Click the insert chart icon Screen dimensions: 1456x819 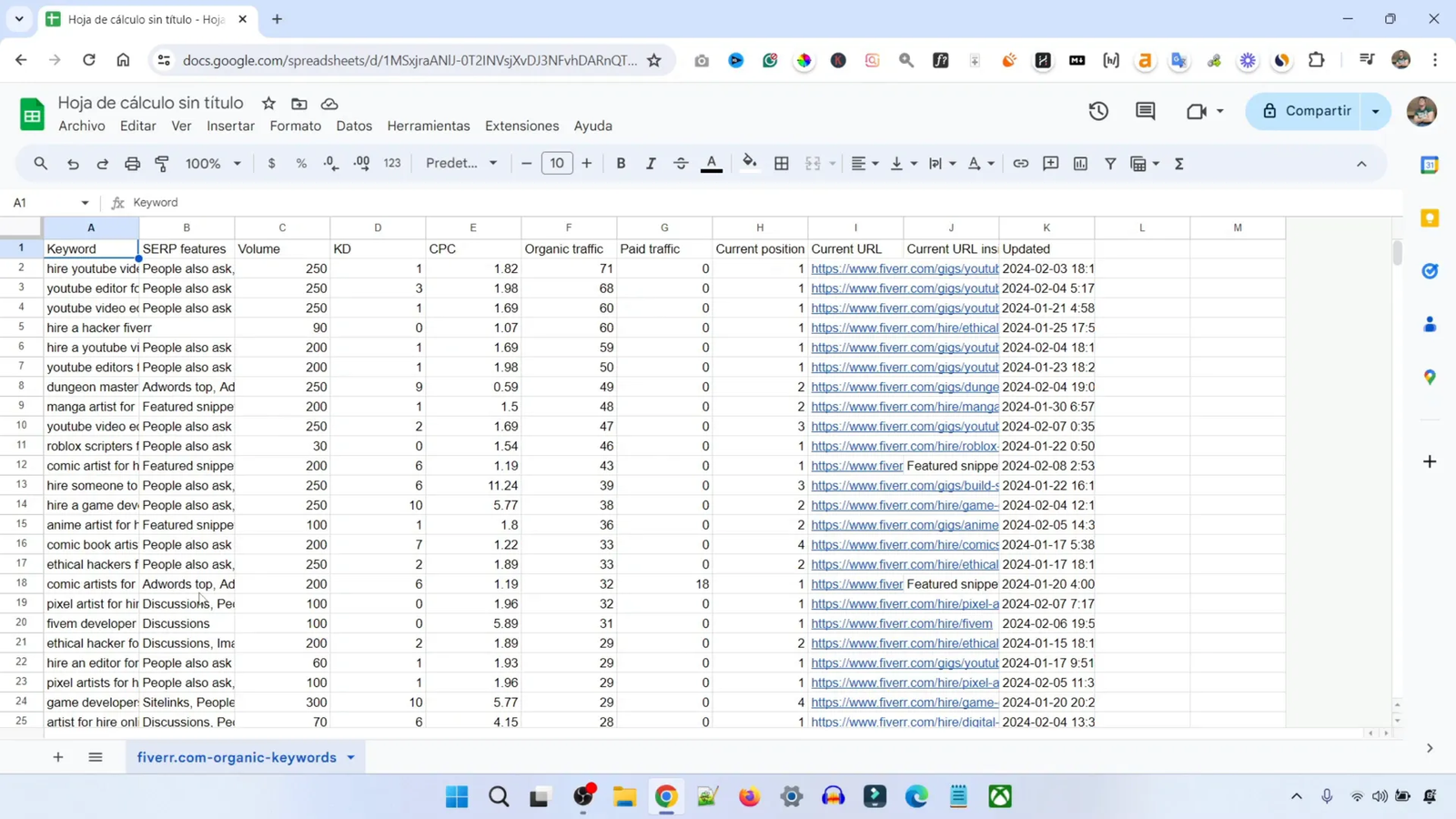[x=1080, y=164]
